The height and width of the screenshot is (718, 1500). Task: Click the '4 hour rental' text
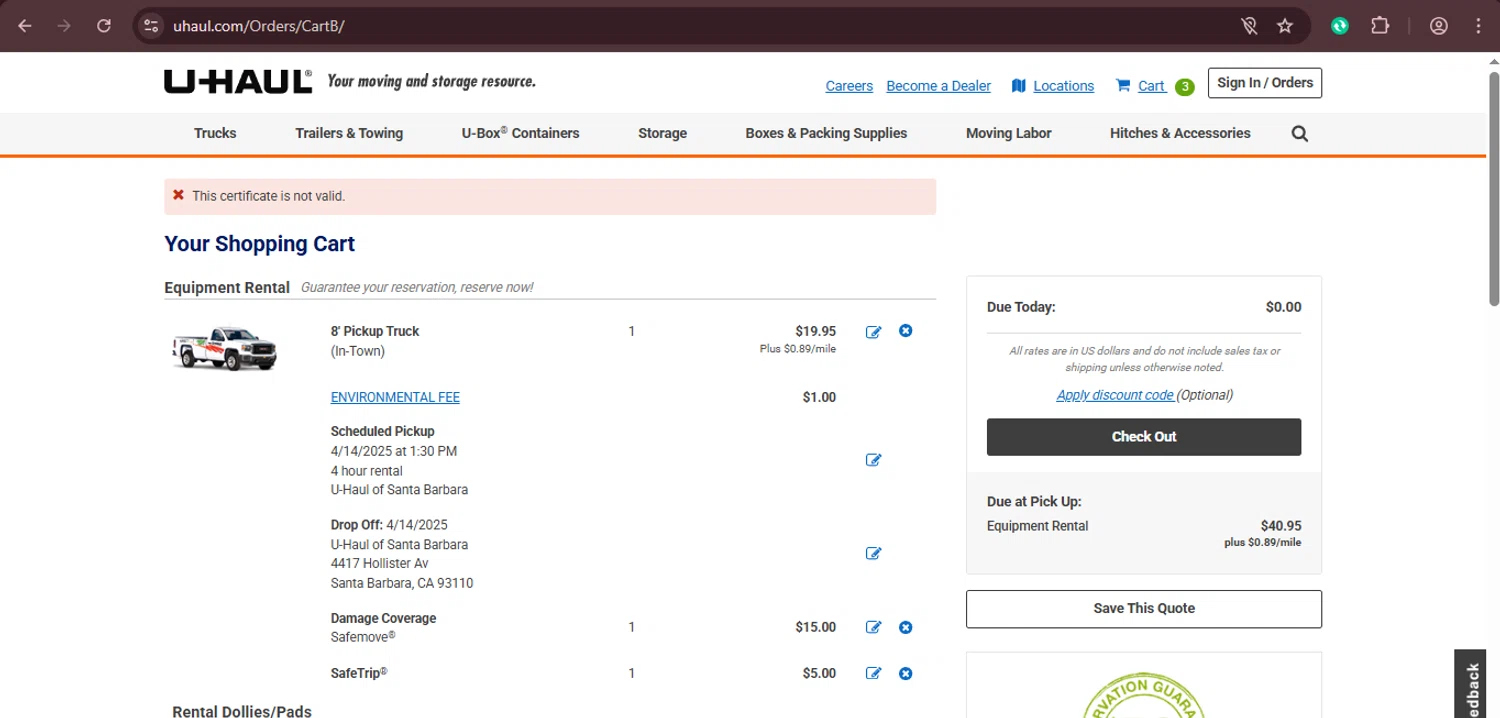pos(367,471)
